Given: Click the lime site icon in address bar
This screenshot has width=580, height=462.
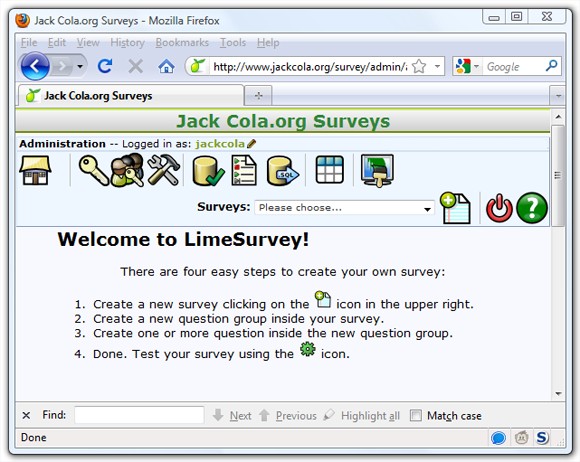Looking at the screenshot, I should click(x=198, y=66).
